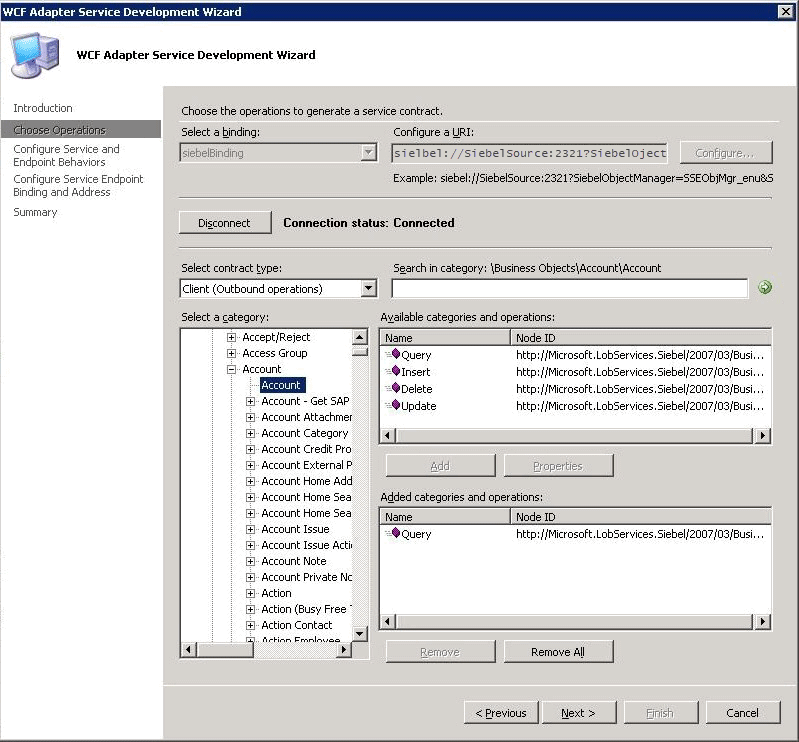
Task: Select Account Attachmen tree item
Action: (306, 417)
